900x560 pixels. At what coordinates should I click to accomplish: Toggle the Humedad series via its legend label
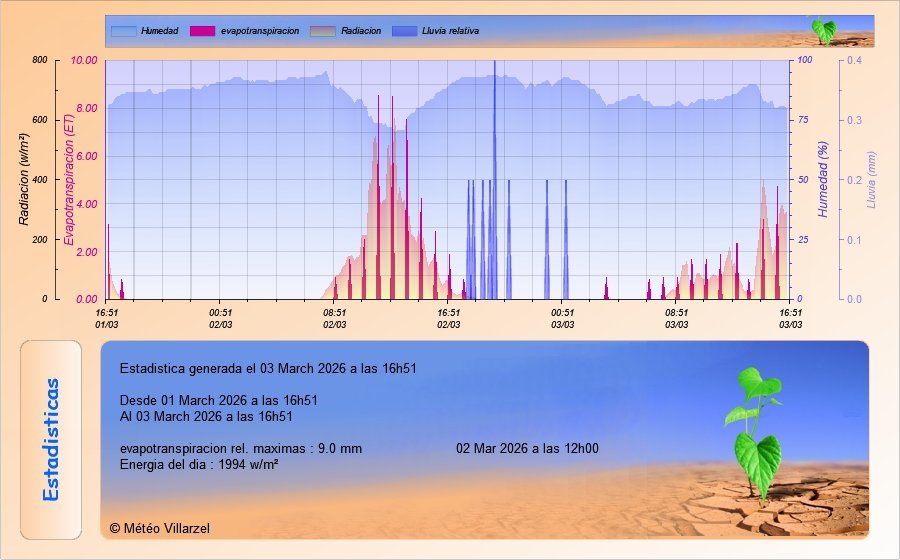click(x=160, y=31)
